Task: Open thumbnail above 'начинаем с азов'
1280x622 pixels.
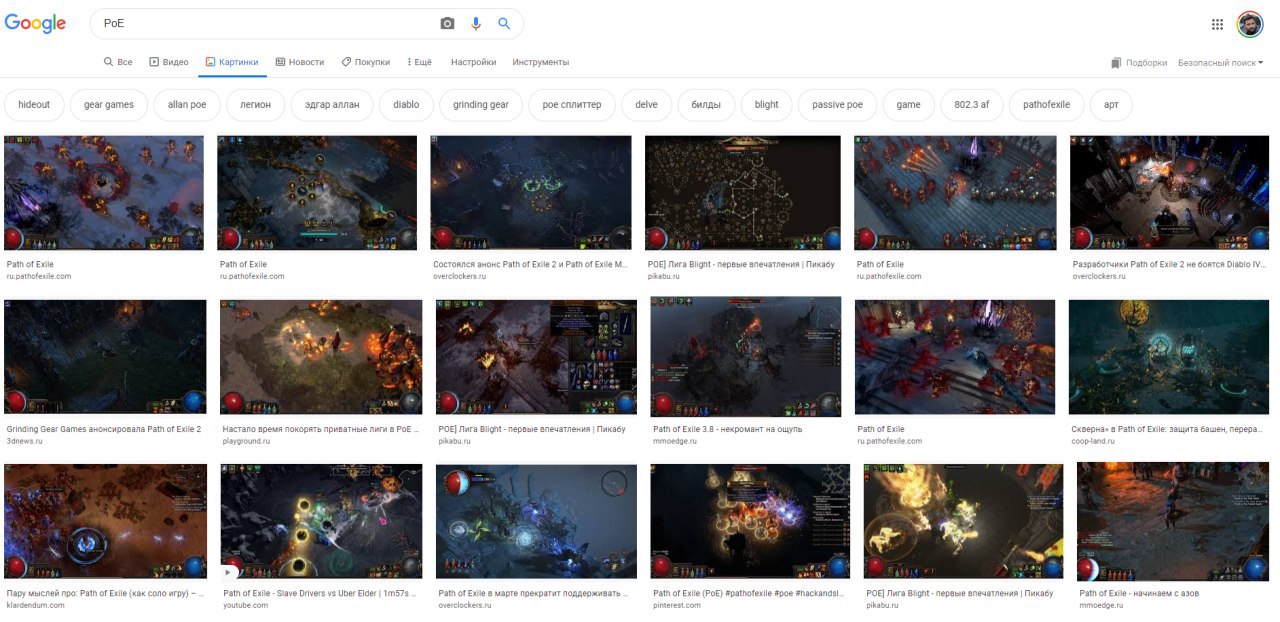Action: [1173, 521]
